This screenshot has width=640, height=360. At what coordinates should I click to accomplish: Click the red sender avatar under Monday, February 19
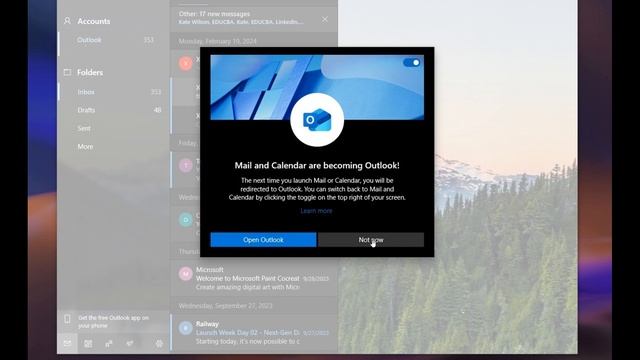click(186, 63)
